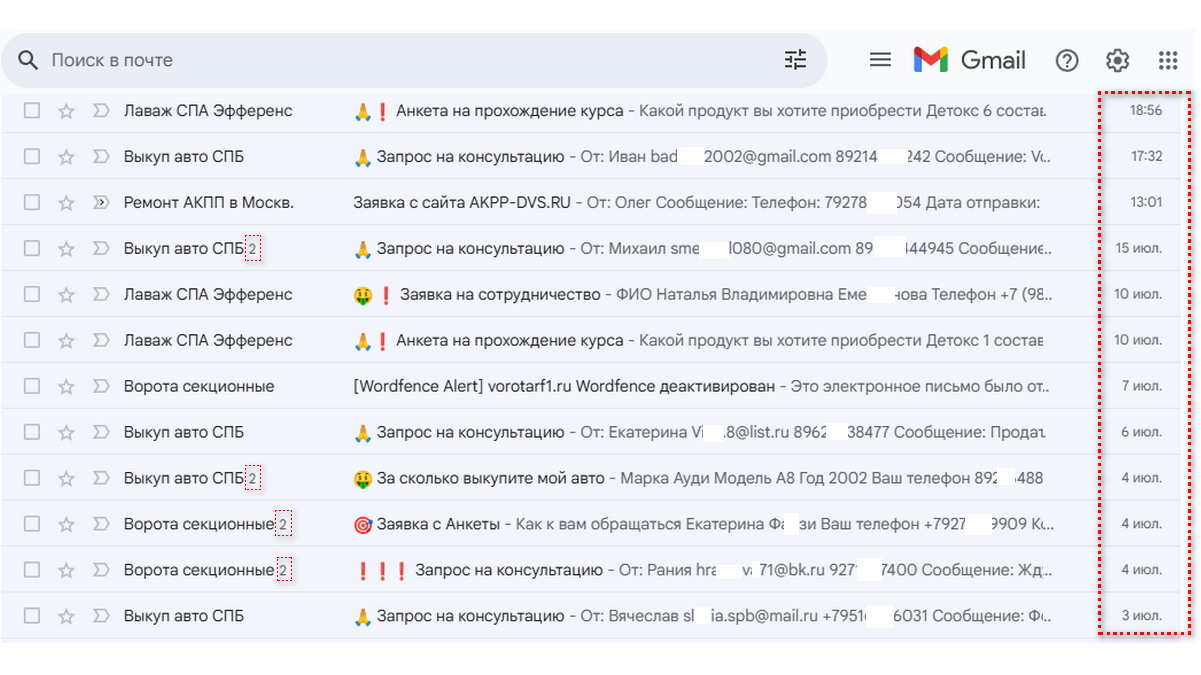
Task: Mark Заявка с Анкеты email as important
Action: [x=100, y=525]
